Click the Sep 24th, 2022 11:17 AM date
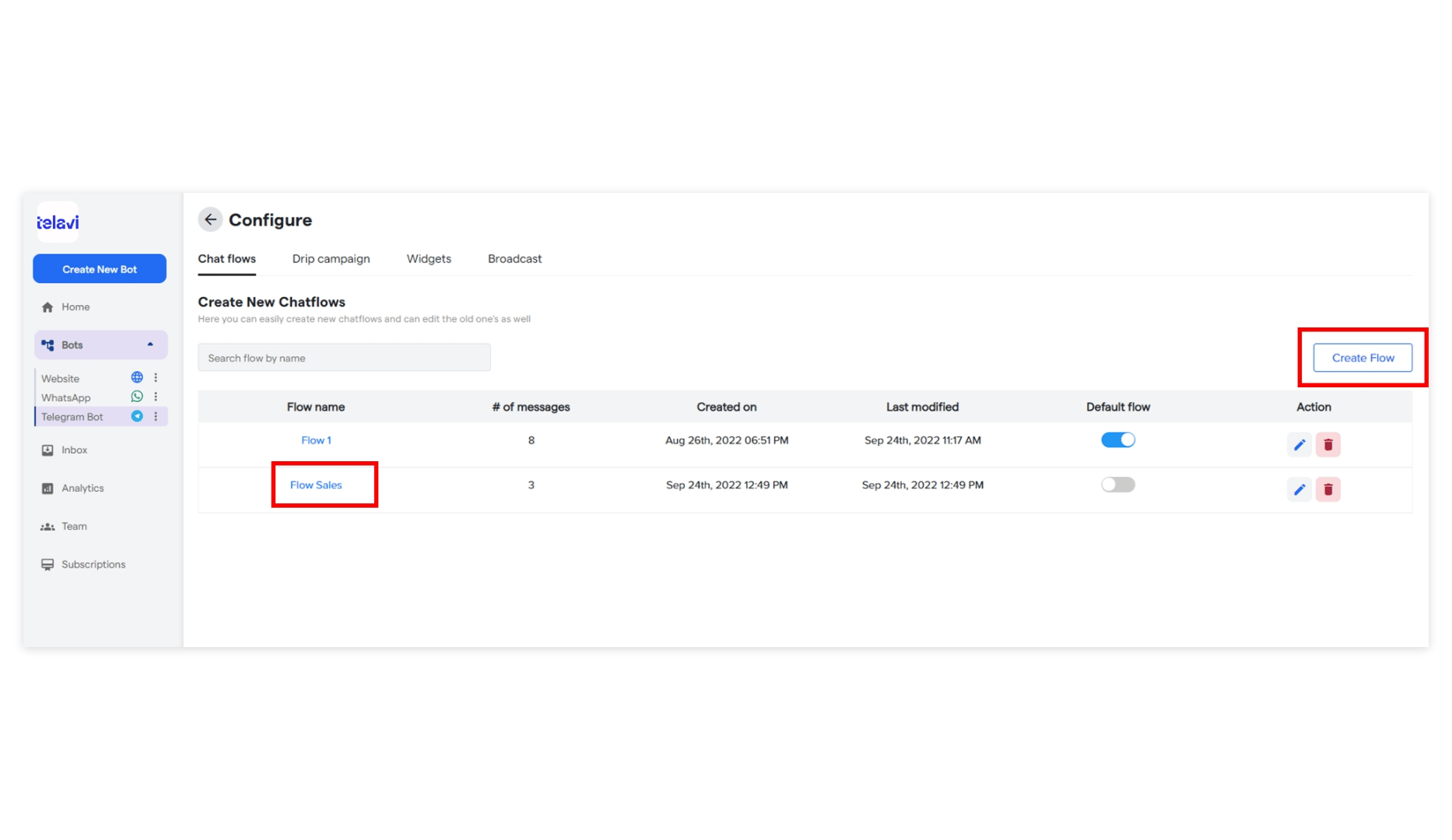This screenshot has height=840, width=1452. tap(922, 440)
